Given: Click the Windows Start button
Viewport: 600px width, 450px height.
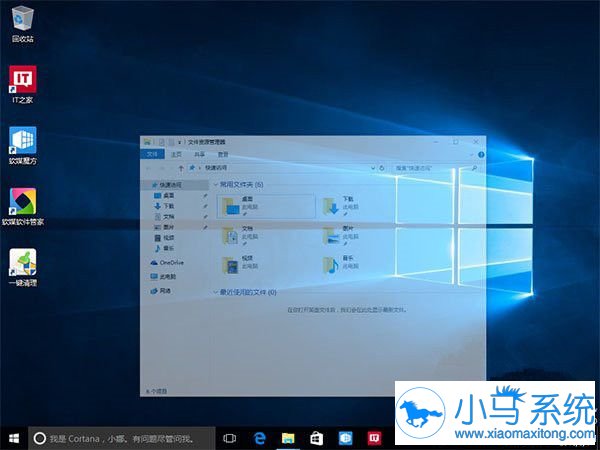Looking at the screenshot, I should [14, 439].
